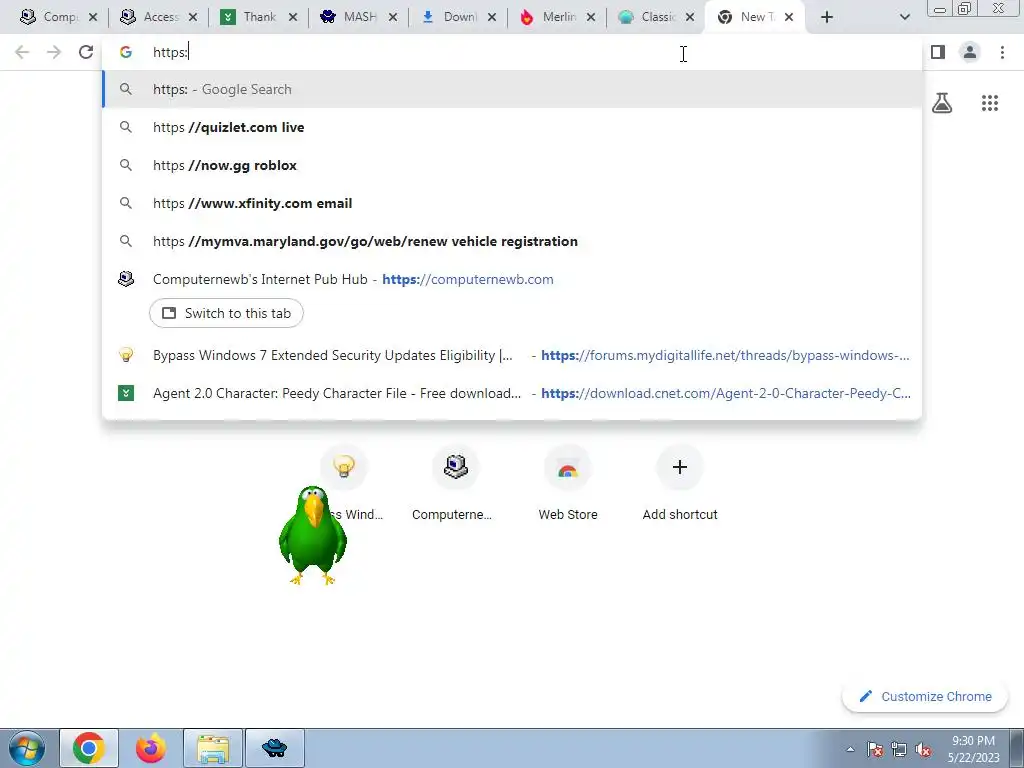Open the Computerne... shortcut tile
The width and height of the screenshot is (1024, 768).
[x=455, y=483]
